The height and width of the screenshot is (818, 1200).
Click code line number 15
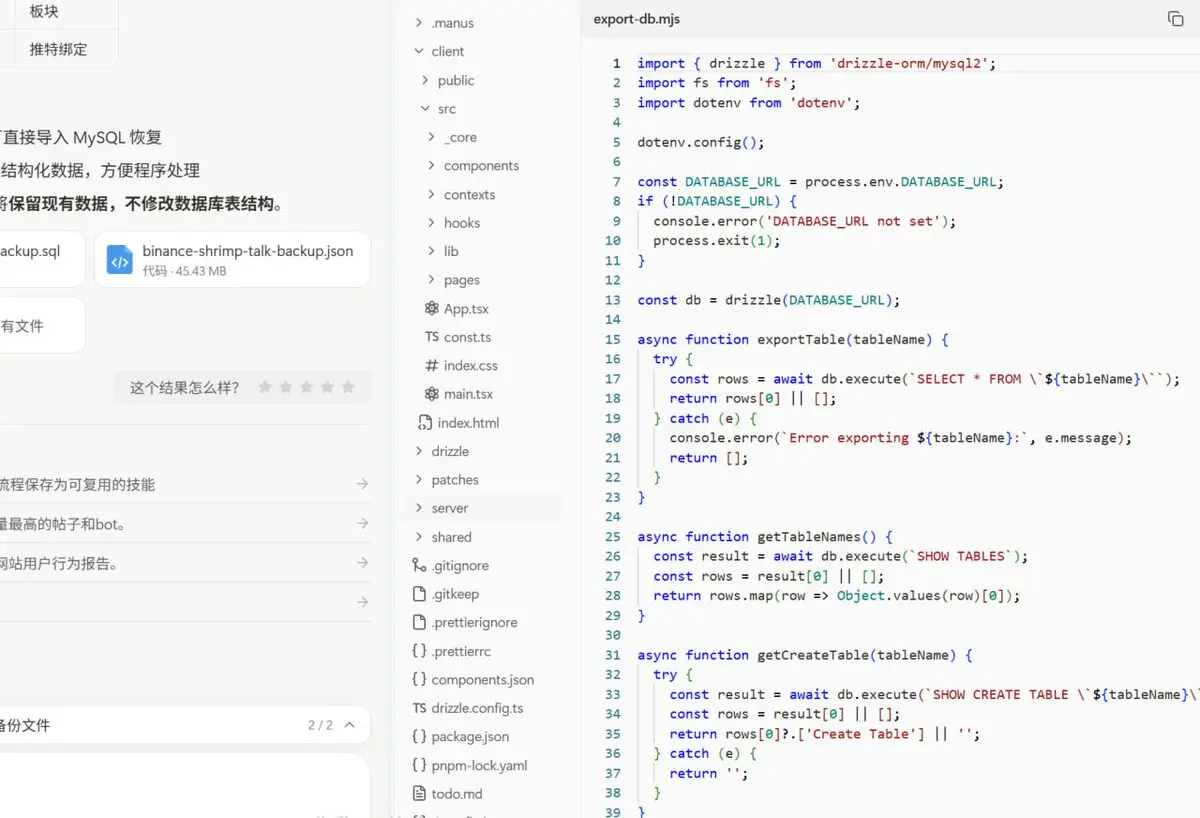(x=613, y=339)
